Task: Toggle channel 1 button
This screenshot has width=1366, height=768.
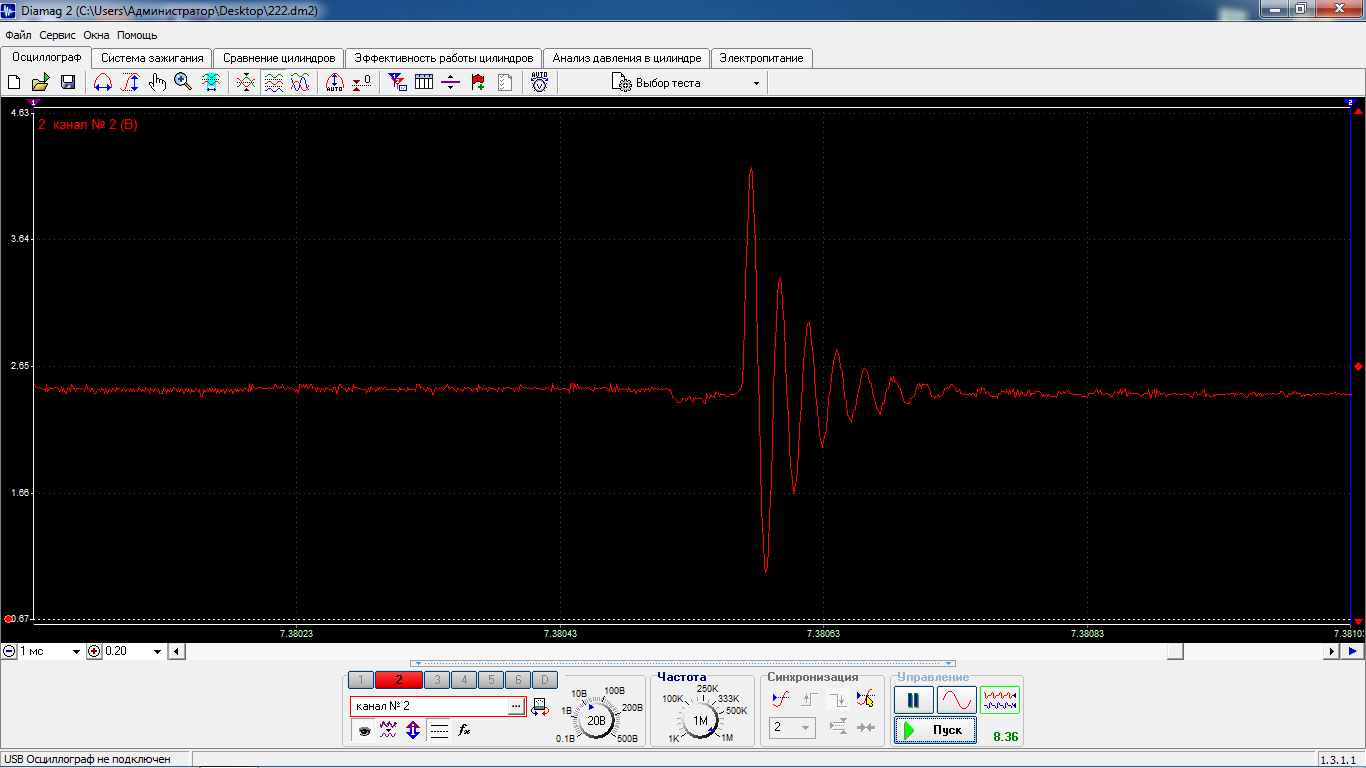Action: point(360,680)
